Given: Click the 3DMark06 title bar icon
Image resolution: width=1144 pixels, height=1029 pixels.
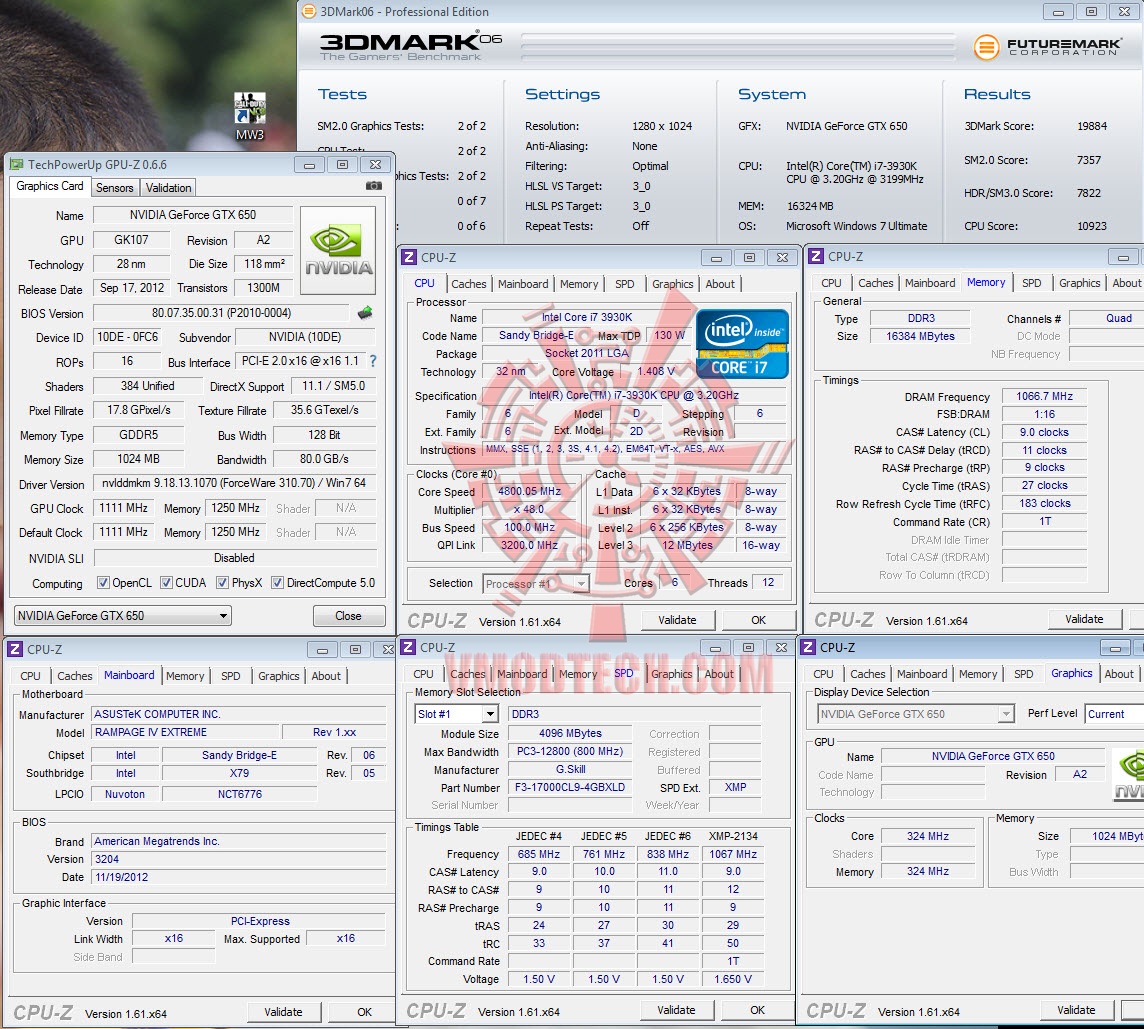Looking at the screenshot, I should pyautogui.click(x=309, y=11).
